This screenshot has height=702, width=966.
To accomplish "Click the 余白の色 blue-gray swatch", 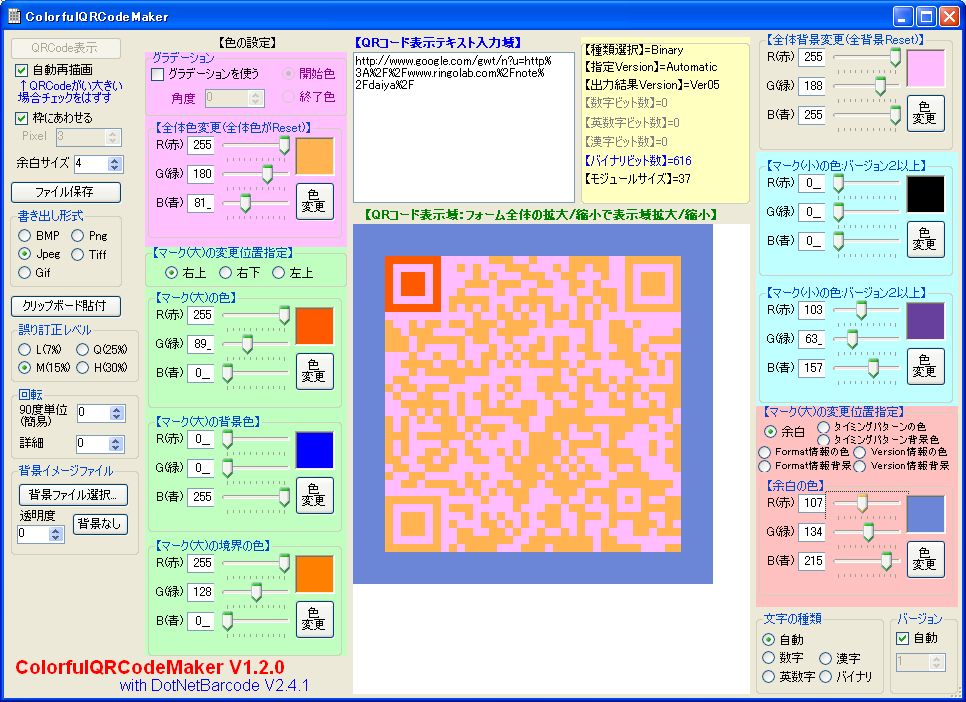I will tap(926, 515).
